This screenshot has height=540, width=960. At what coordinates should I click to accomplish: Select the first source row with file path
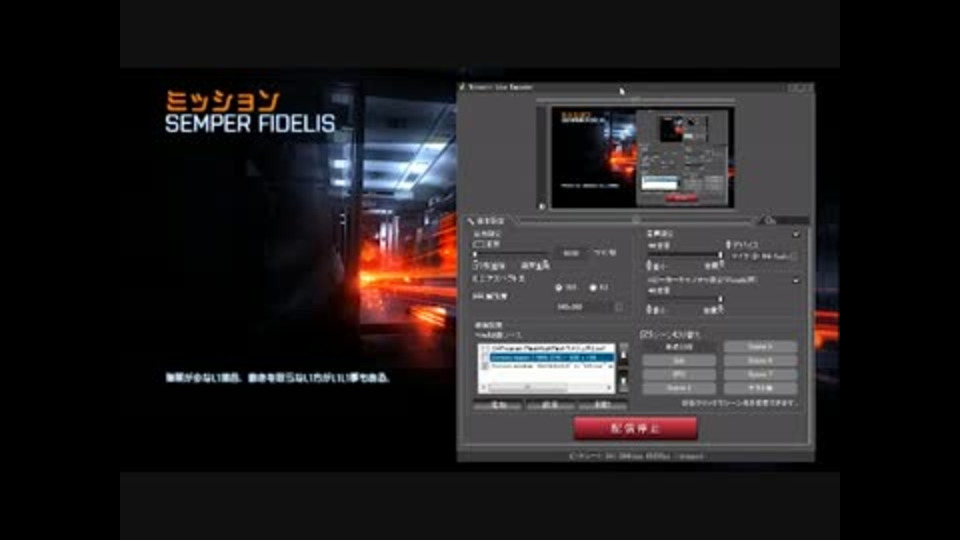tap(545, 348)
